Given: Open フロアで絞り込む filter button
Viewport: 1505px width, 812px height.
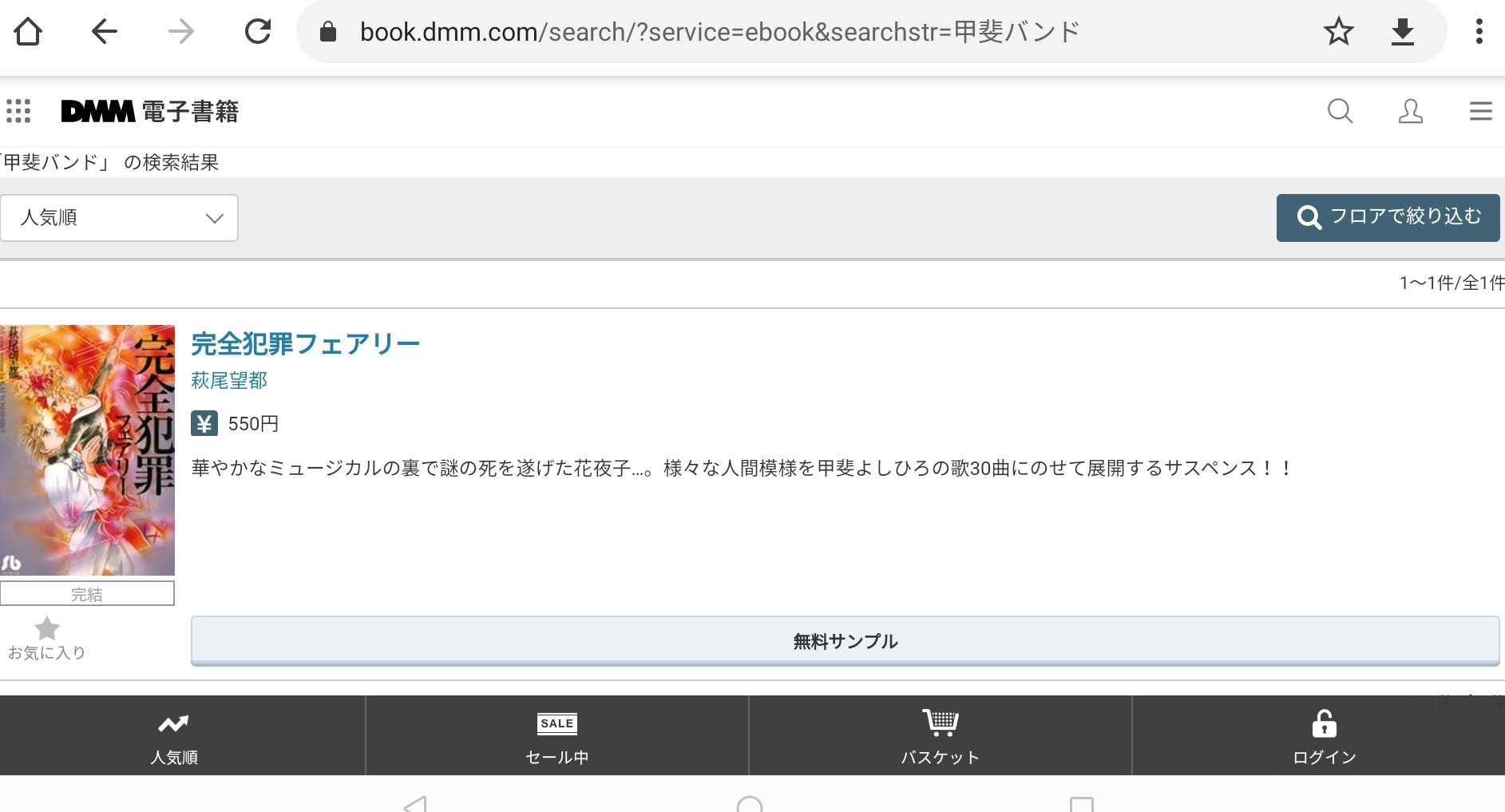Looking at the screenshot, I should coord(1388,217).
